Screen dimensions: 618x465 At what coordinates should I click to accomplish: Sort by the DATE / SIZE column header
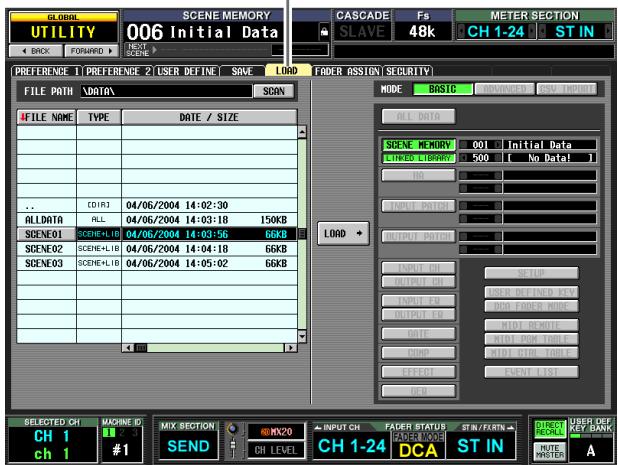(209, 117)
